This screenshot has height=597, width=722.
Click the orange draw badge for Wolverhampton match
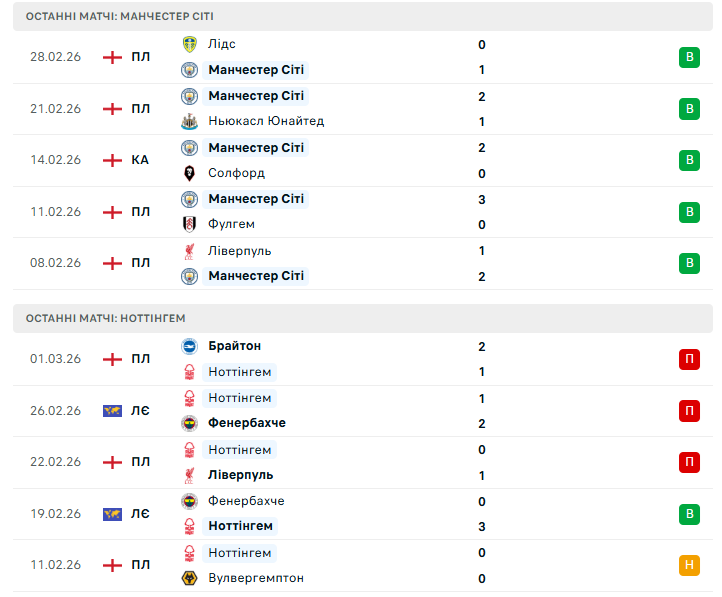(x=688, y=565)
